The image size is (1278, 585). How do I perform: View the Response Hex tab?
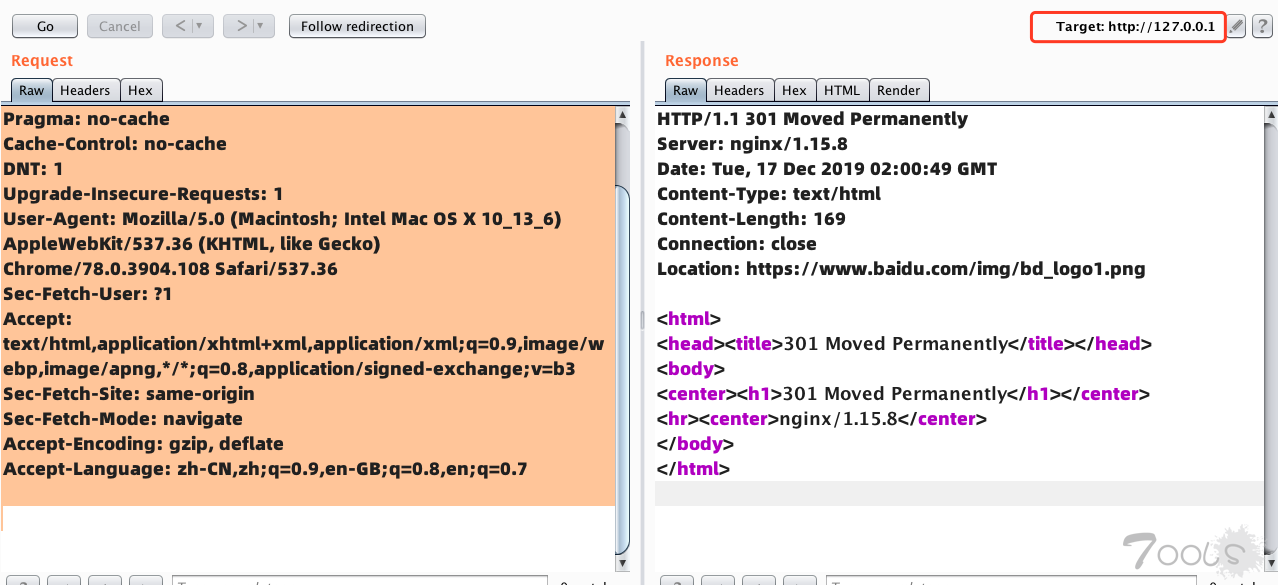click(x=794, y=90)
